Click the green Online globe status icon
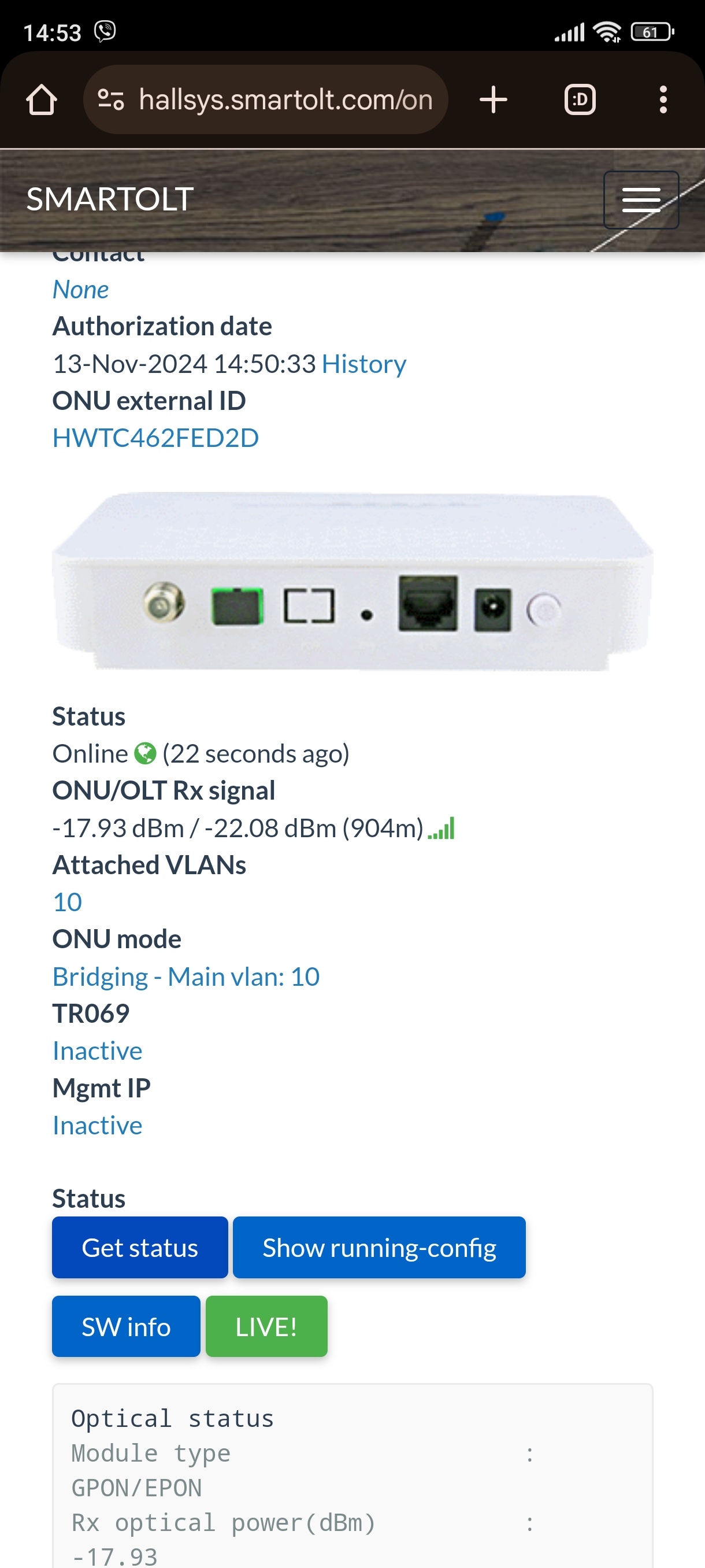The width and height of the screenshot is (705, 1568). click(145, 753)
